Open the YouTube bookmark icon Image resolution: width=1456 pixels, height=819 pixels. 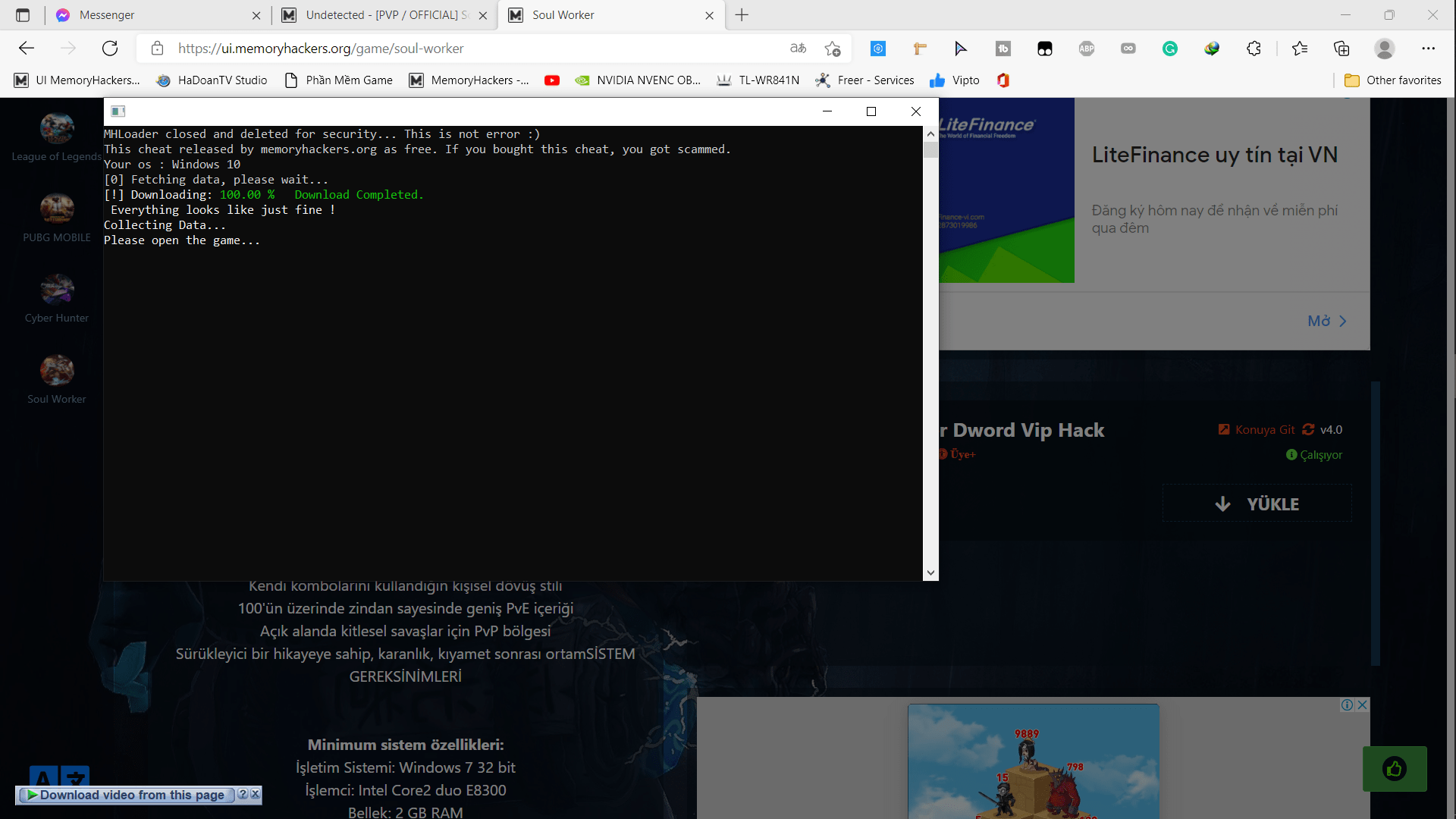[552, 80]
